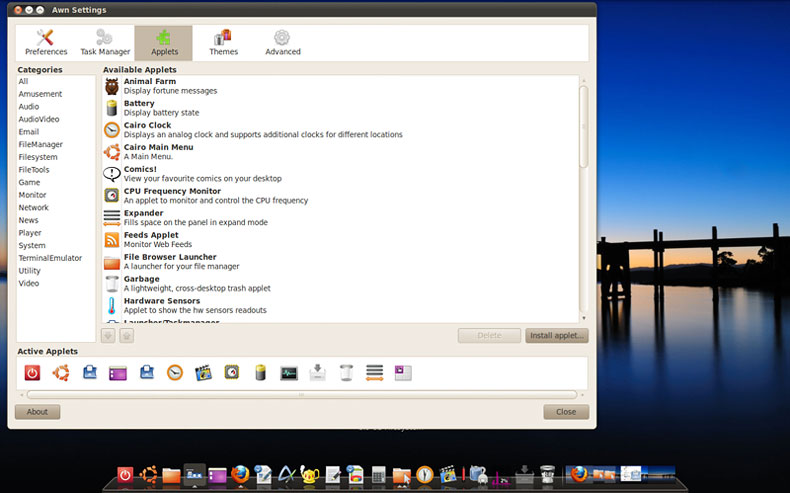Click the up arrow button below the applet list
The image size is (790, 493).
coord(126,335)
